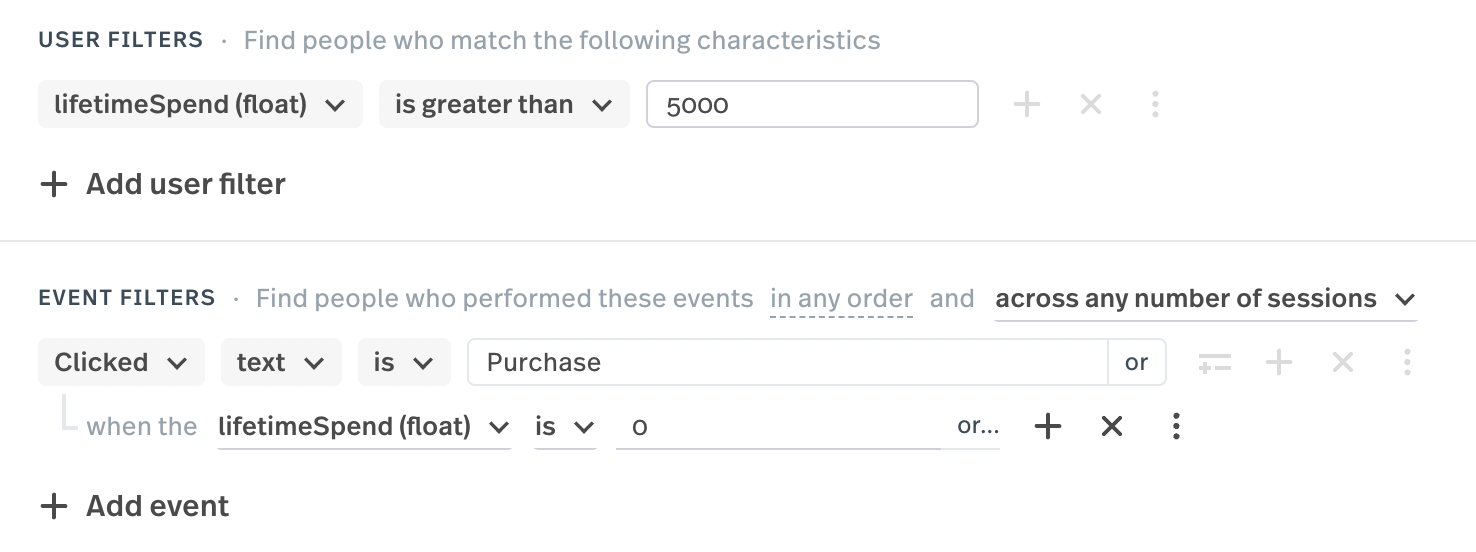Click the plus icon in lifetimeSpend user filter row
The width and height of the screenshot is (1476, 552).
tap(1027, 104)
